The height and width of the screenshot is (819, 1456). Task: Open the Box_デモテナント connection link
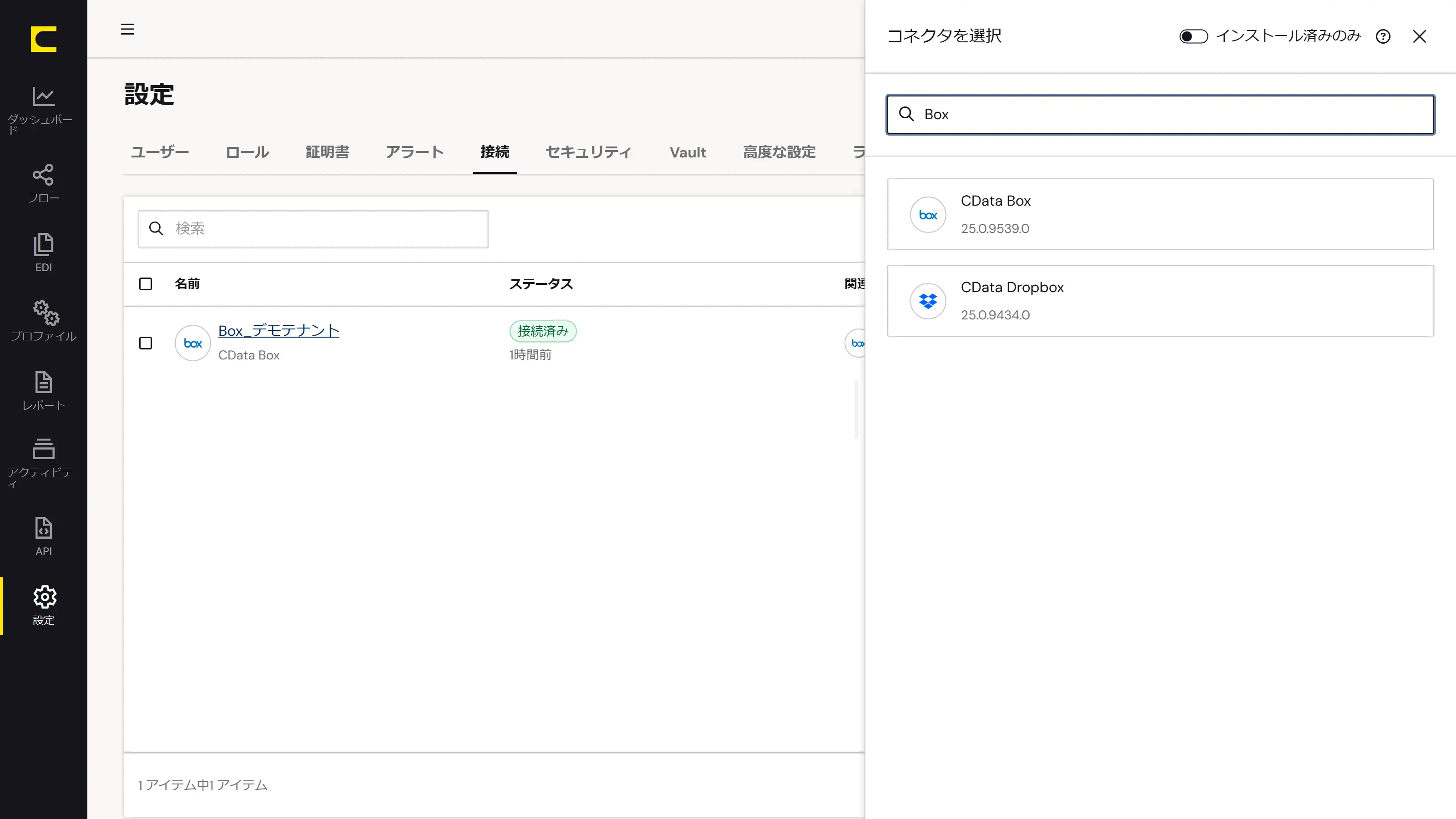[278, 331]
